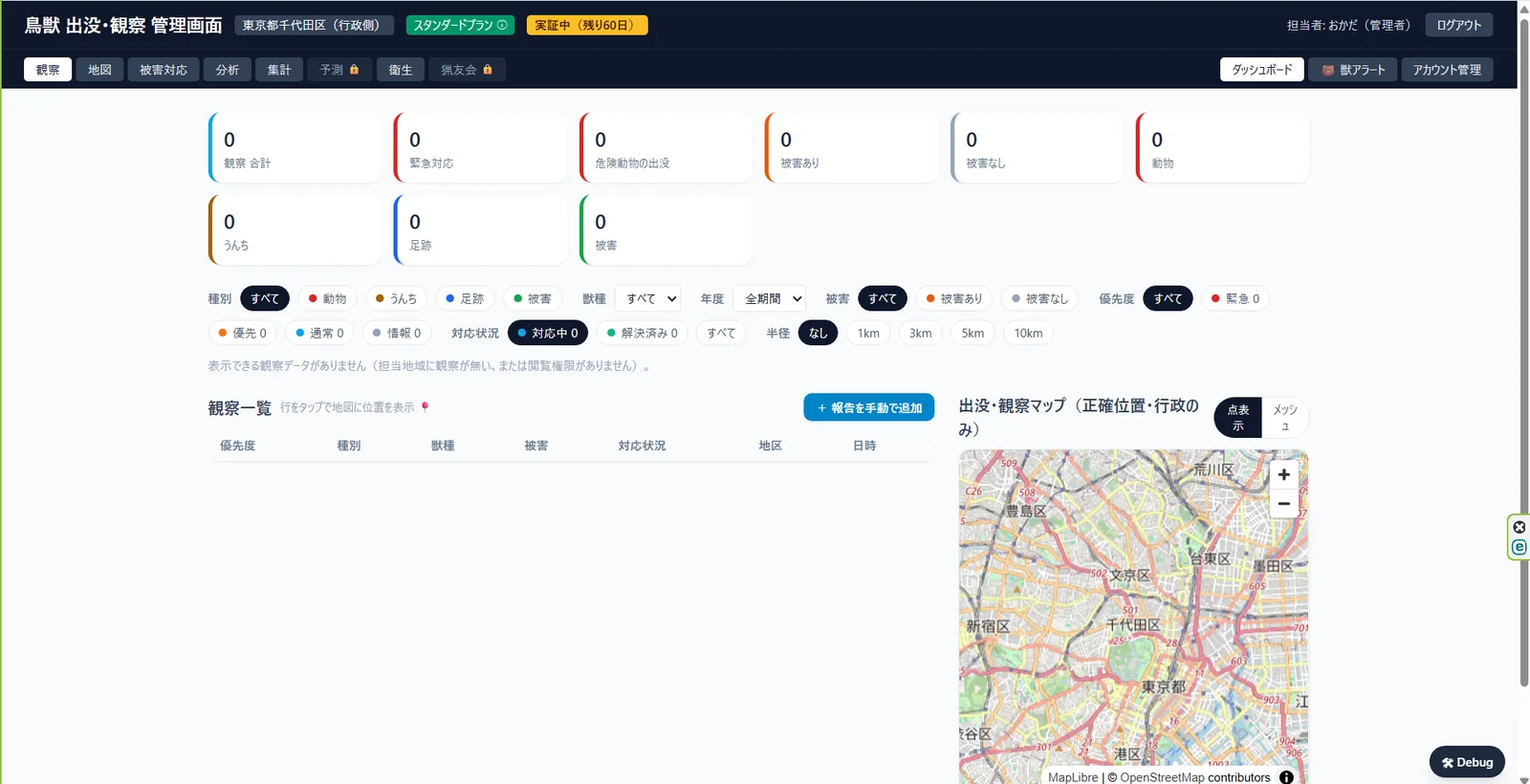
Task: Filter by 被害あり damage chip
Action: coord(954,298)
